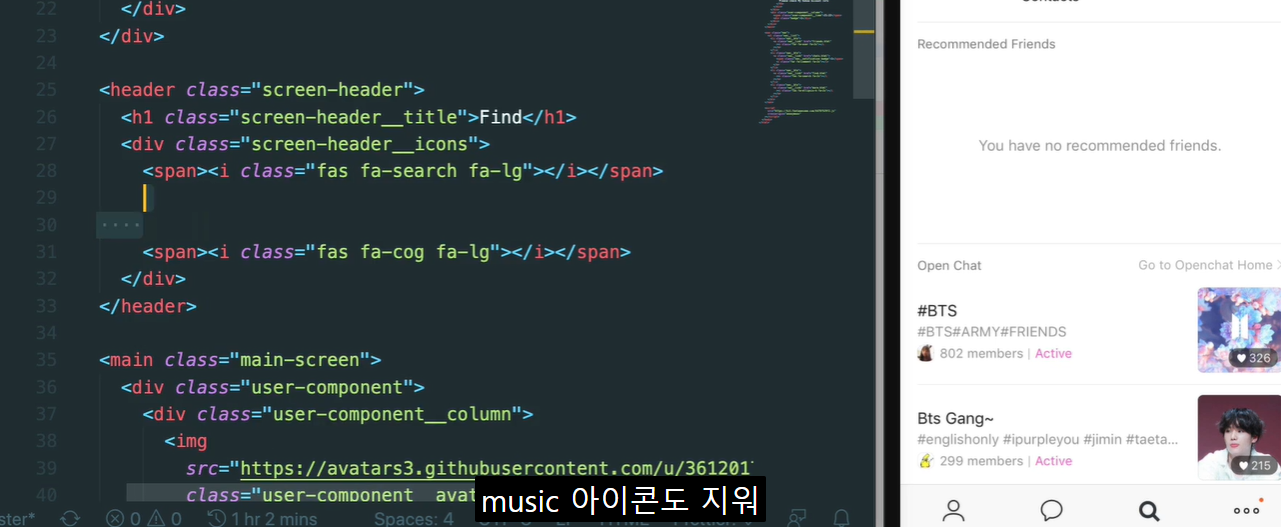
Task: Click "screen-header__icons" on line 27
Action: click(x=359, y=144)
